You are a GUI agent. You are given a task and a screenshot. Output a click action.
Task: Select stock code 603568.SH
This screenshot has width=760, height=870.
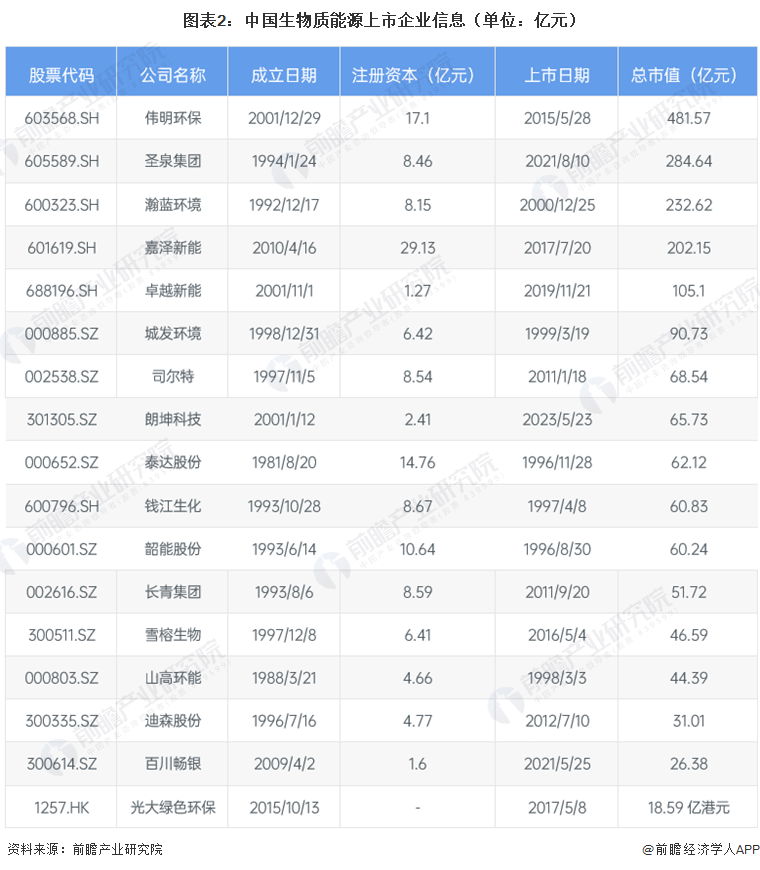pyautogui.click(x=62, y=118)
